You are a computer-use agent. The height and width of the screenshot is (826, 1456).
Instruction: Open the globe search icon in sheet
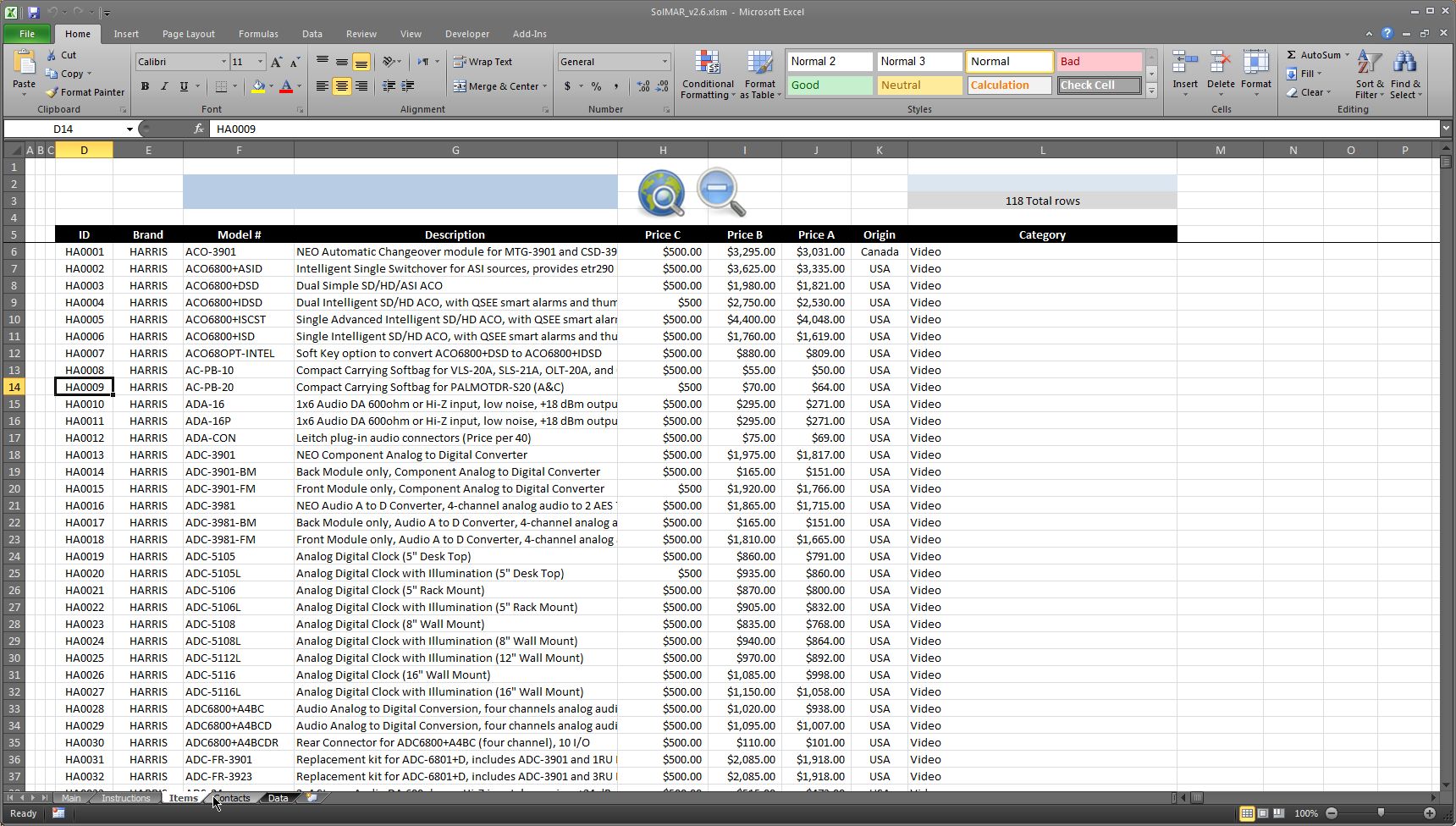pyautogui.click(x=662, y=194)
